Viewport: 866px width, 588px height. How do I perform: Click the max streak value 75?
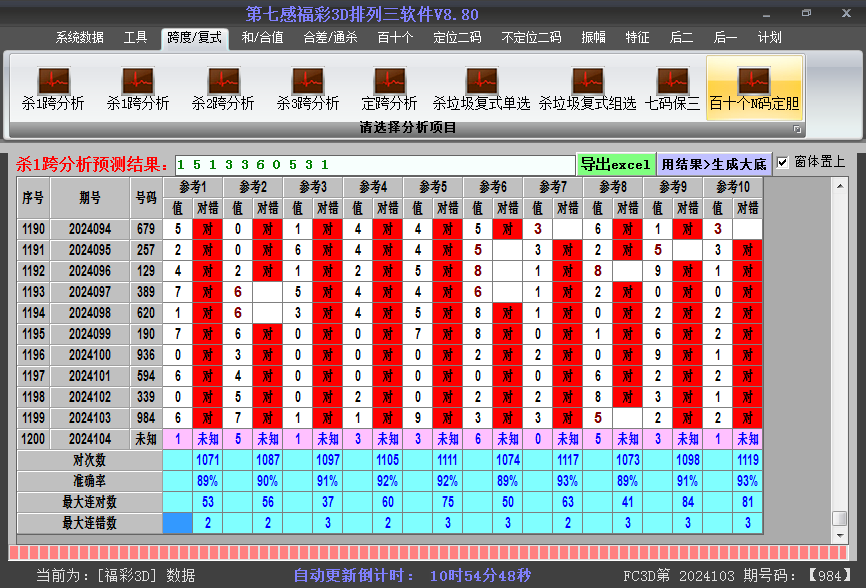[447, 502]
